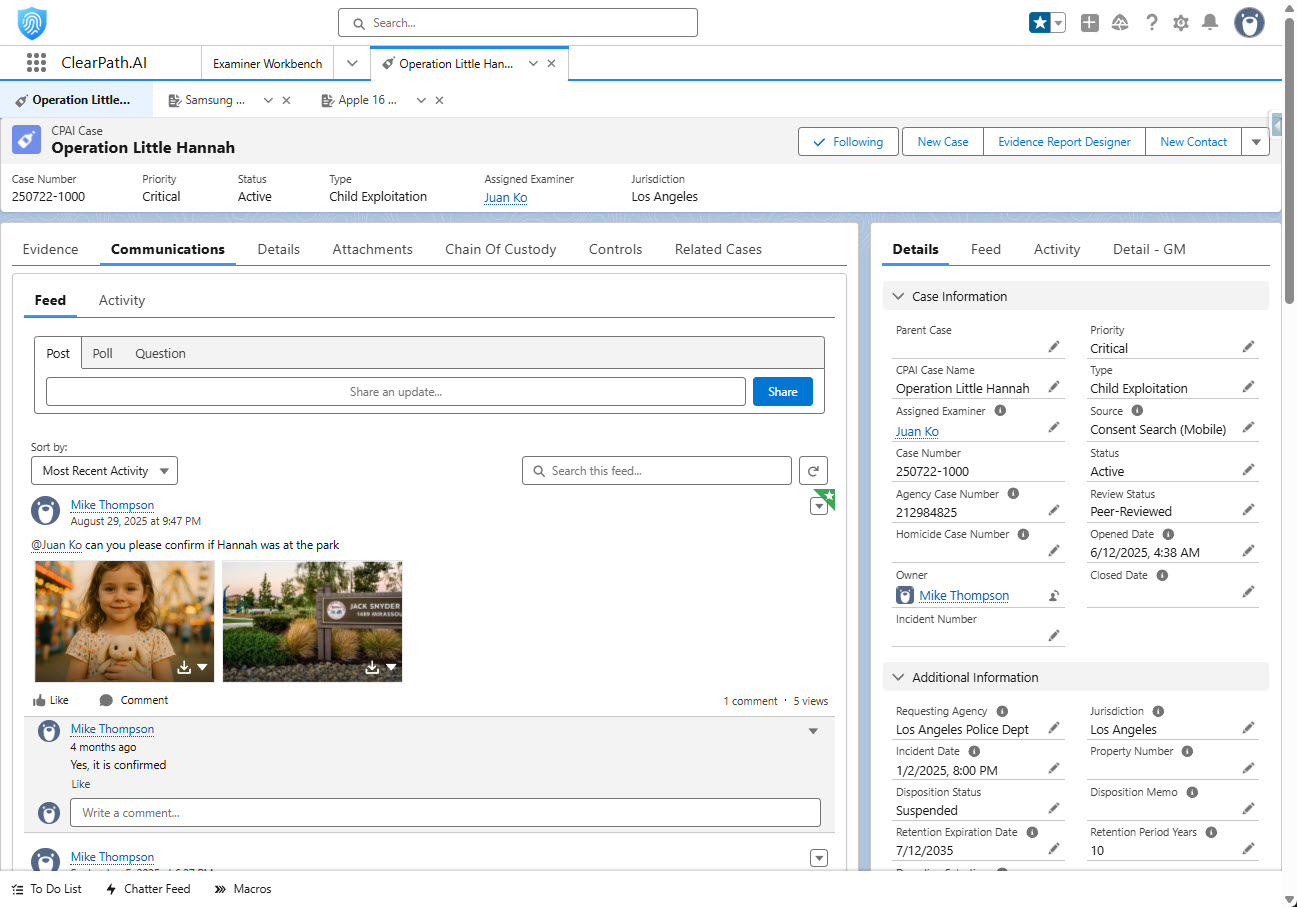
Task: Select the Poll tab in publisher
Action: (x=102, y=353)
